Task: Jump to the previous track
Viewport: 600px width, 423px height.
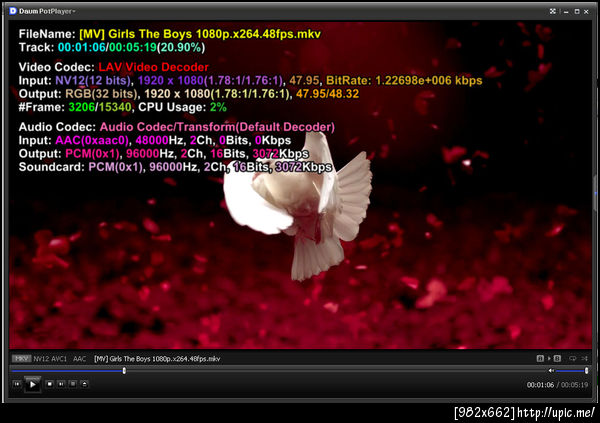Action: [x=16, y=384]
